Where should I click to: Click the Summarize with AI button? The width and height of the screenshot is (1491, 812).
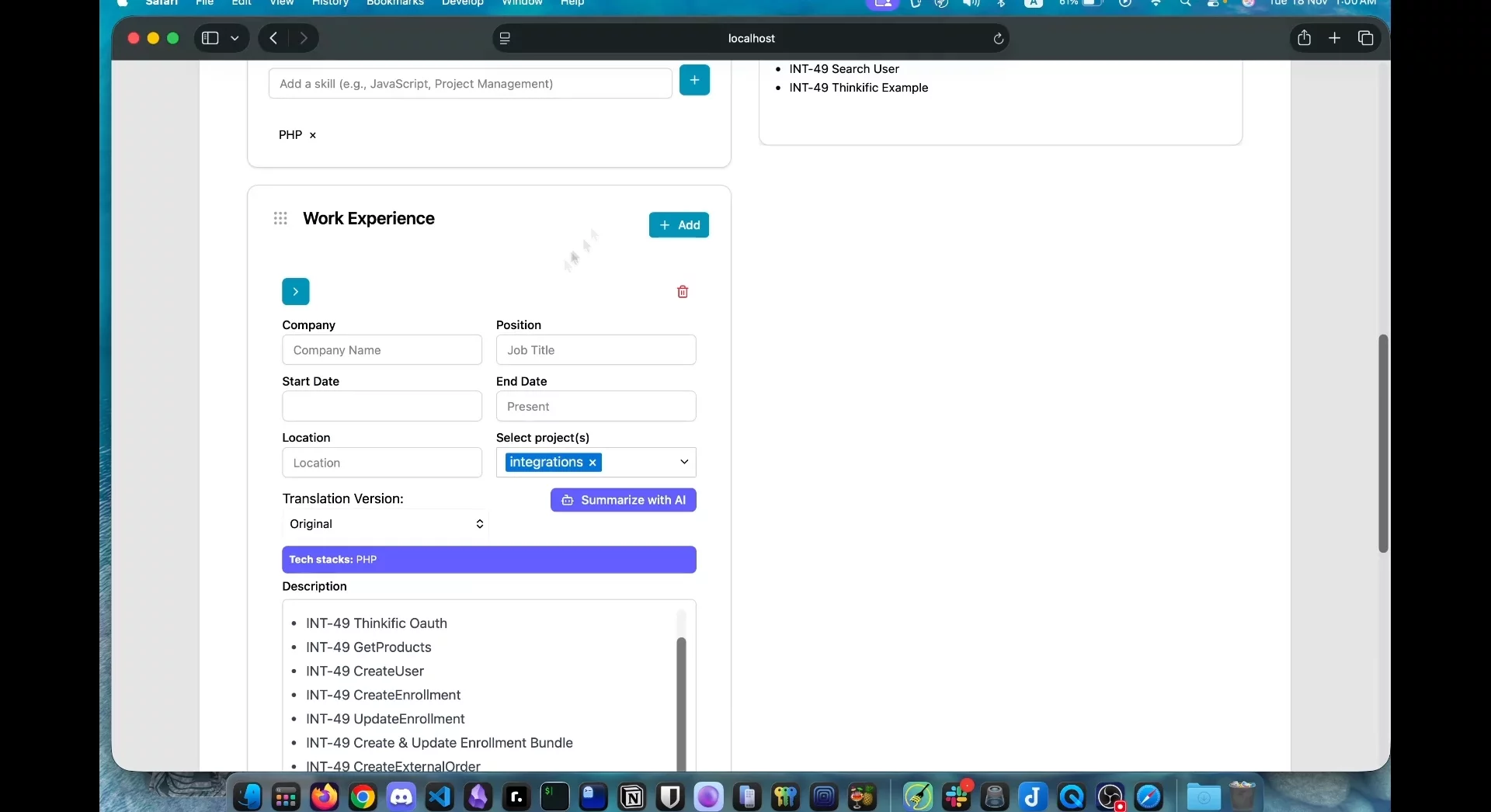tap(624, 500)
